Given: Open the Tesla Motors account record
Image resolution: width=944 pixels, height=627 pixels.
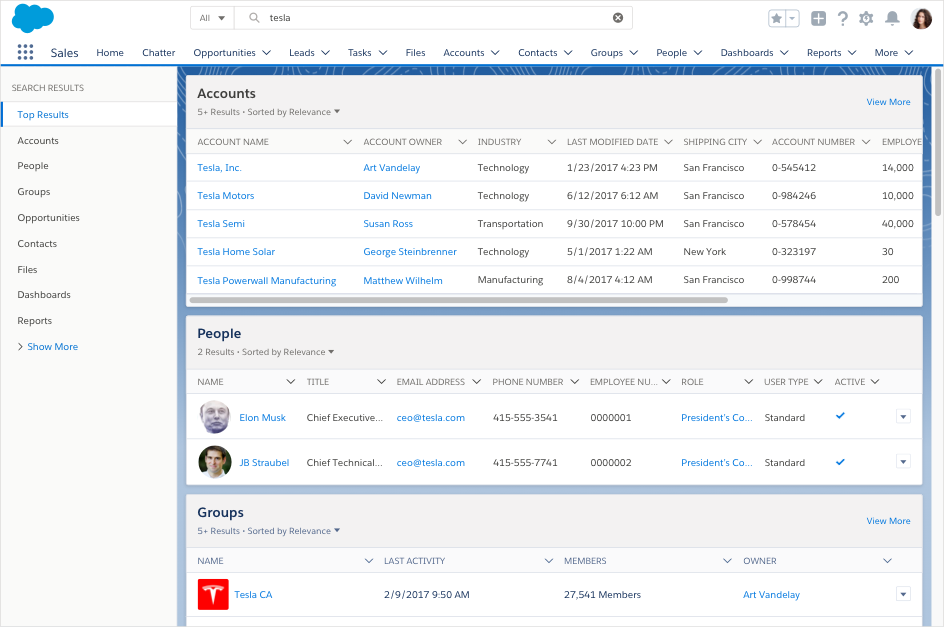Looking at the screenshot, I should (x=225, y=195).
